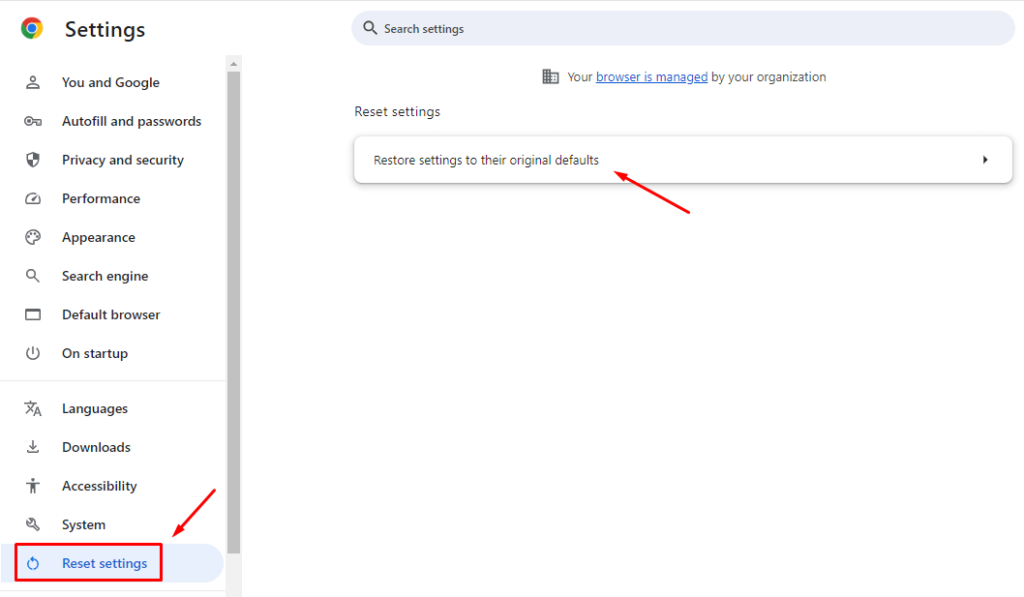Click the Chrome logo next to Settings

click(x=32, y=29)
